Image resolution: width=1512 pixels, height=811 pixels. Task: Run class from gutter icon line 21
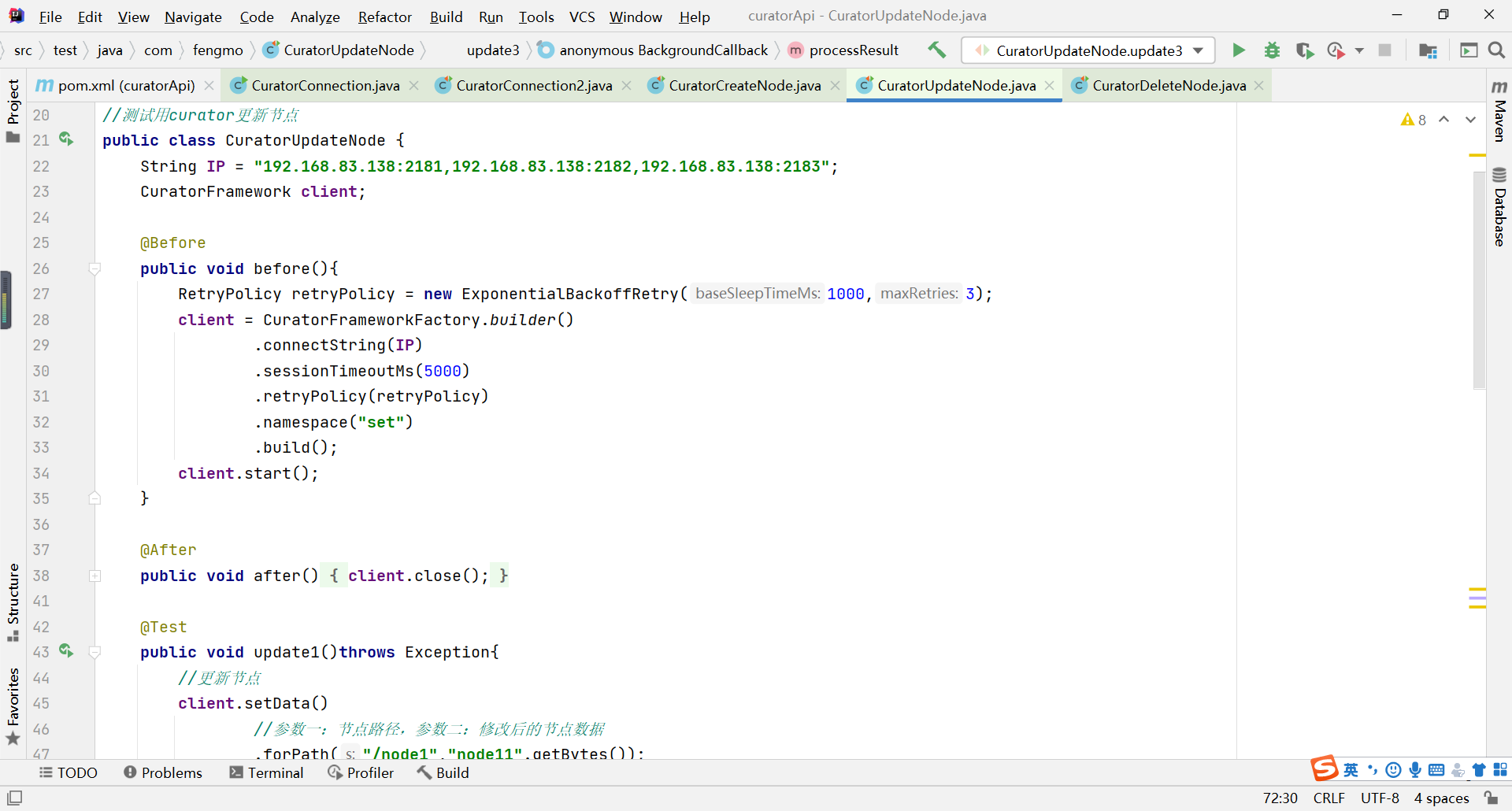coord(66,139)
